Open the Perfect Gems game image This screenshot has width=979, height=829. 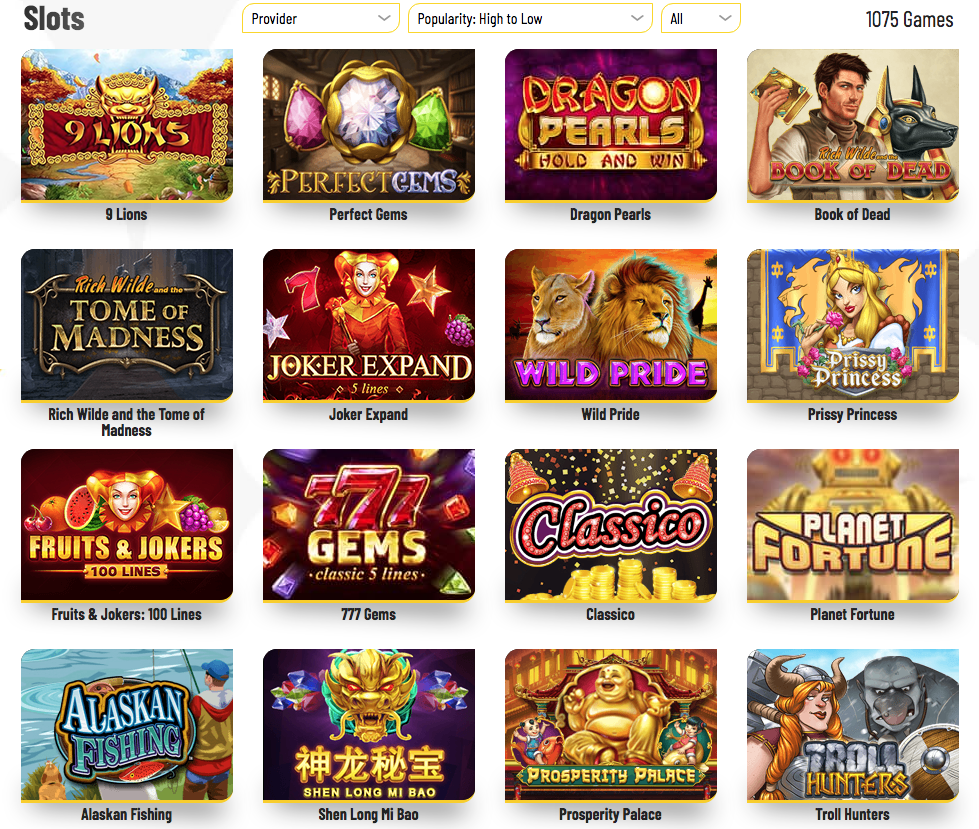[x=368, y=125]
